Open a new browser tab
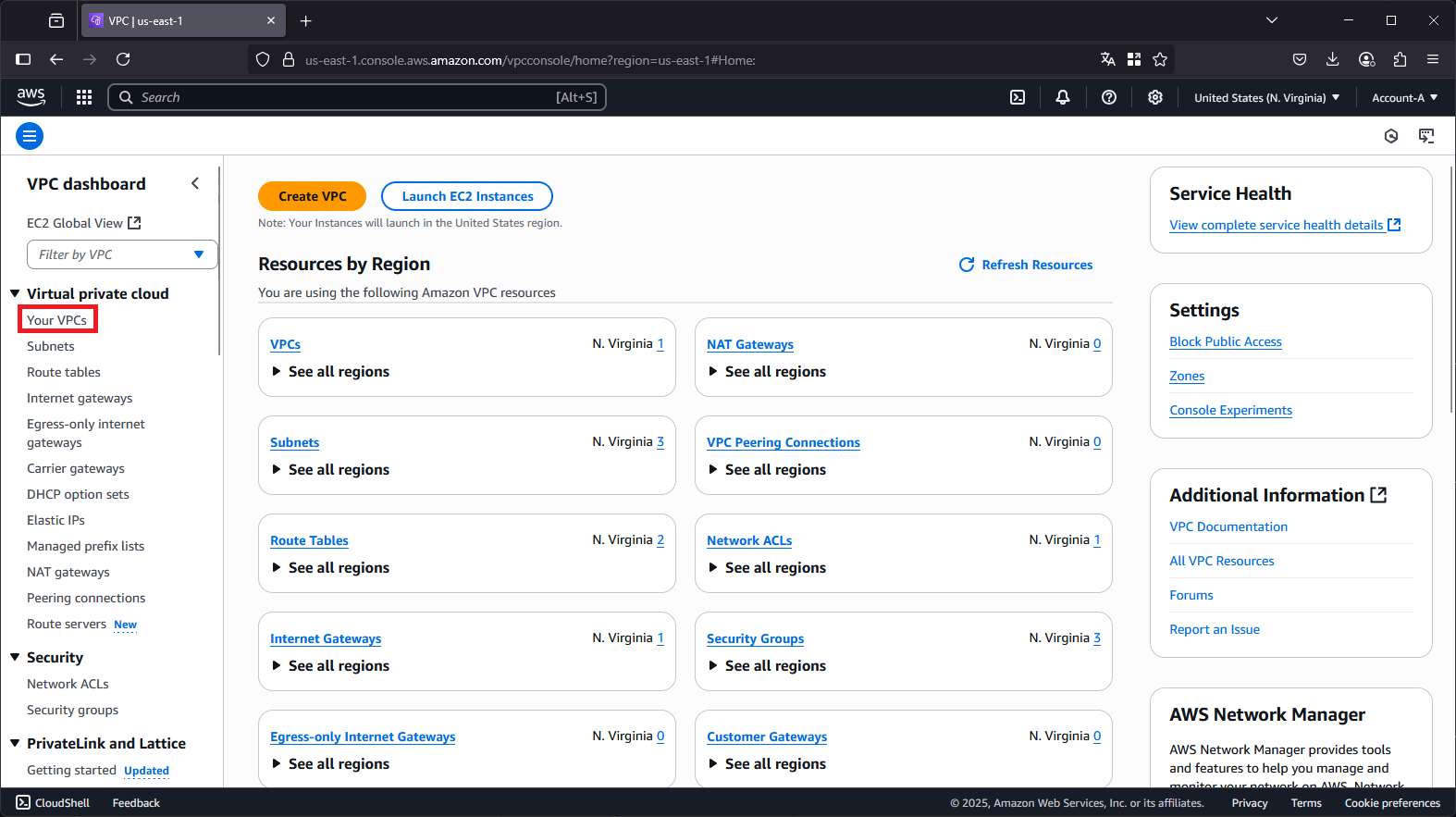 click(x=306, y=20)
